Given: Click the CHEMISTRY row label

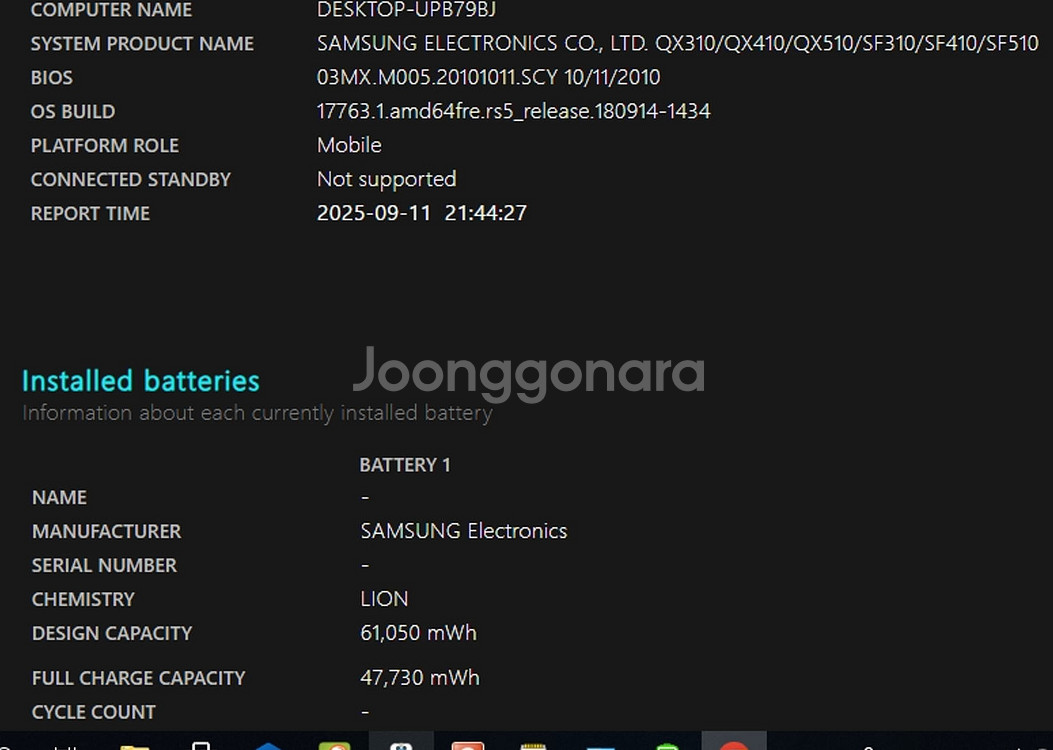Looking at the screenshot, I should coord(83,600).
